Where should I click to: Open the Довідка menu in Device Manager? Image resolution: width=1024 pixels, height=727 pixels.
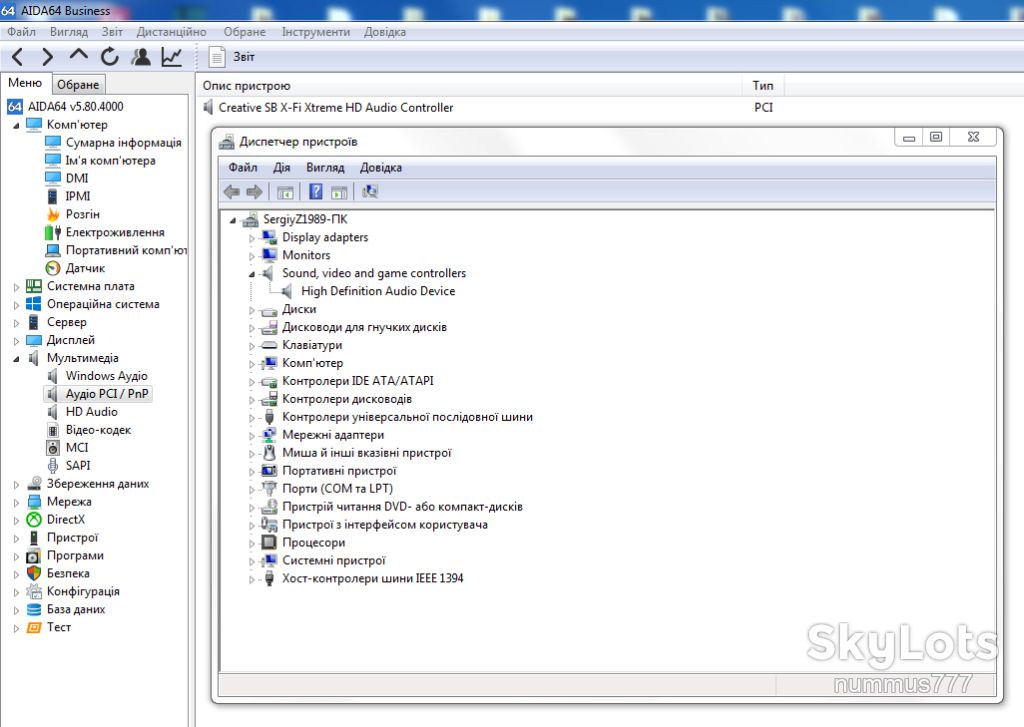click(x=381, y=168)
